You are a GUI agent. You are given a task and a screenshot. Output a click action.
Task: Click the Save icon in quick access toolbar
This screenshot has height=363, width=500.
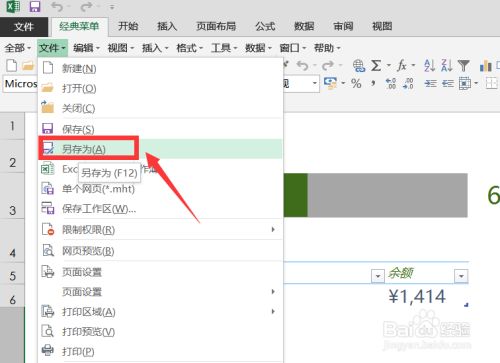[35, 6]
